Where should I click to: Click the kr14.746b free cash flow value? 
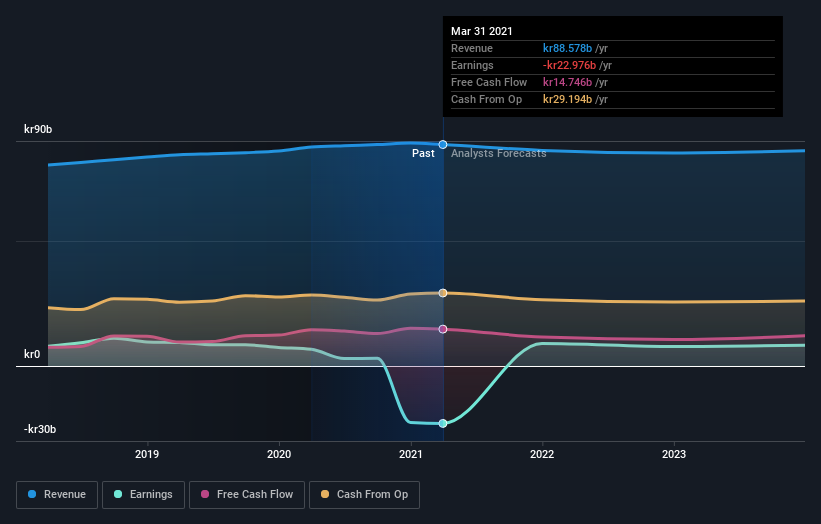coord(568,82)
